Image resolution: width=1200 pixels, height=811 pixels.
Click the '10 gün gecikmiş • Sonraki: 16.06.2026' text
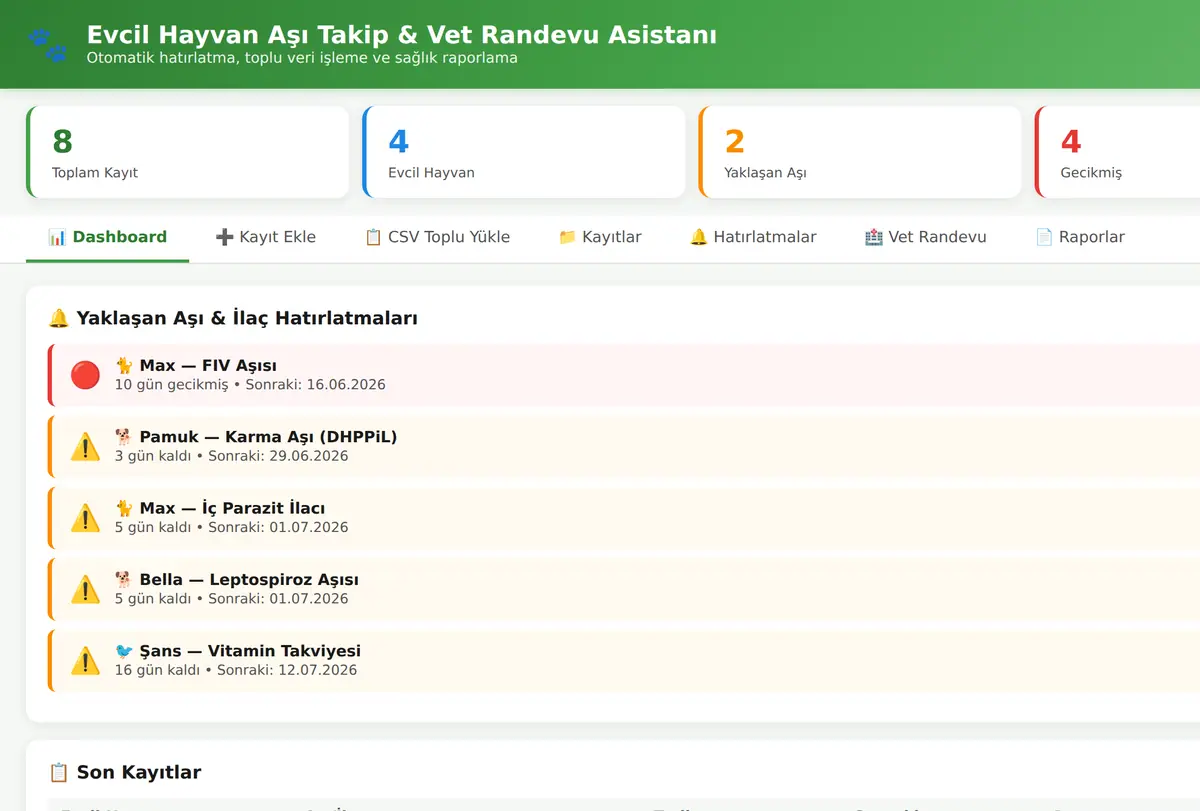(250, 384)
